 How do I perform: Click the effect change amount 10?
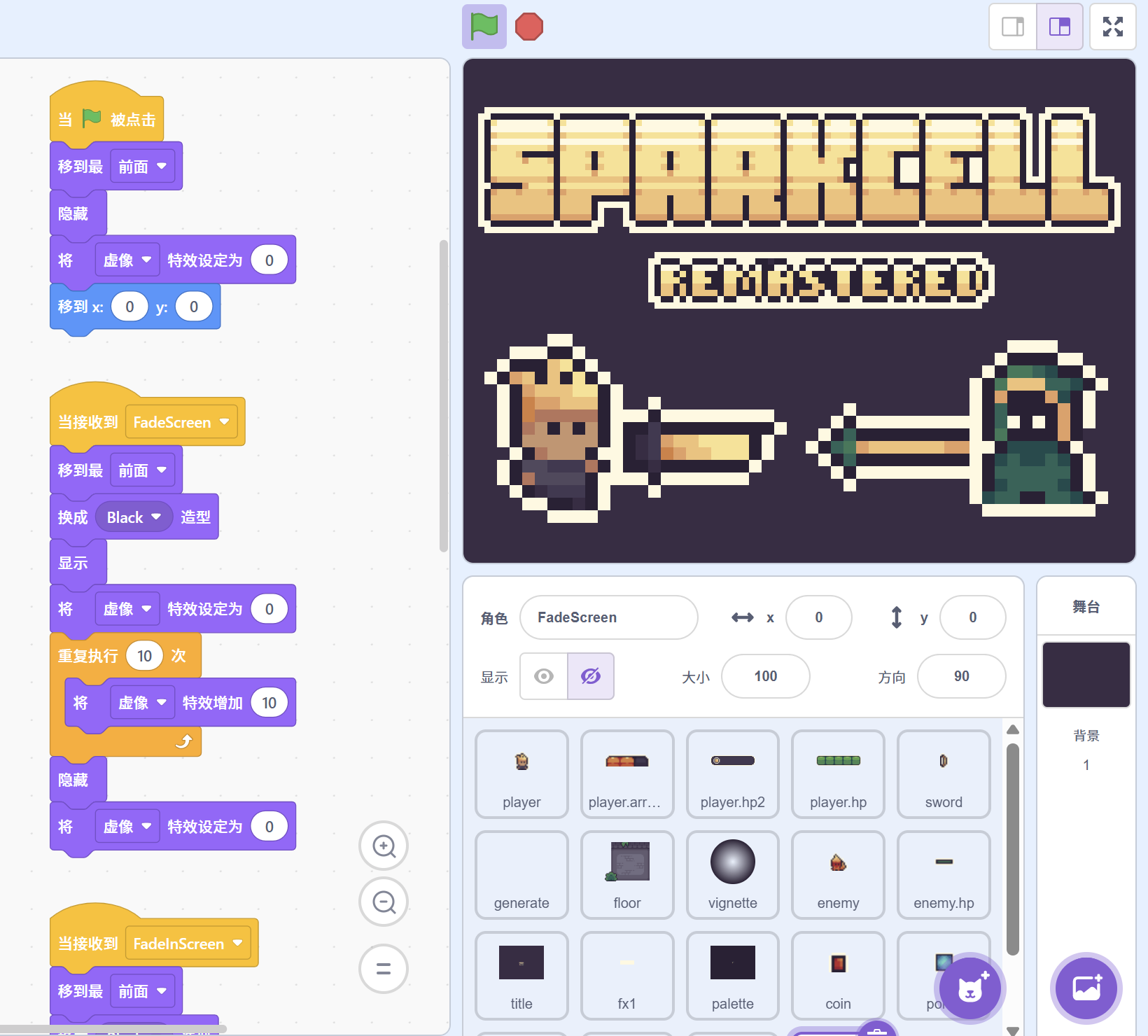tap(269, 703)
